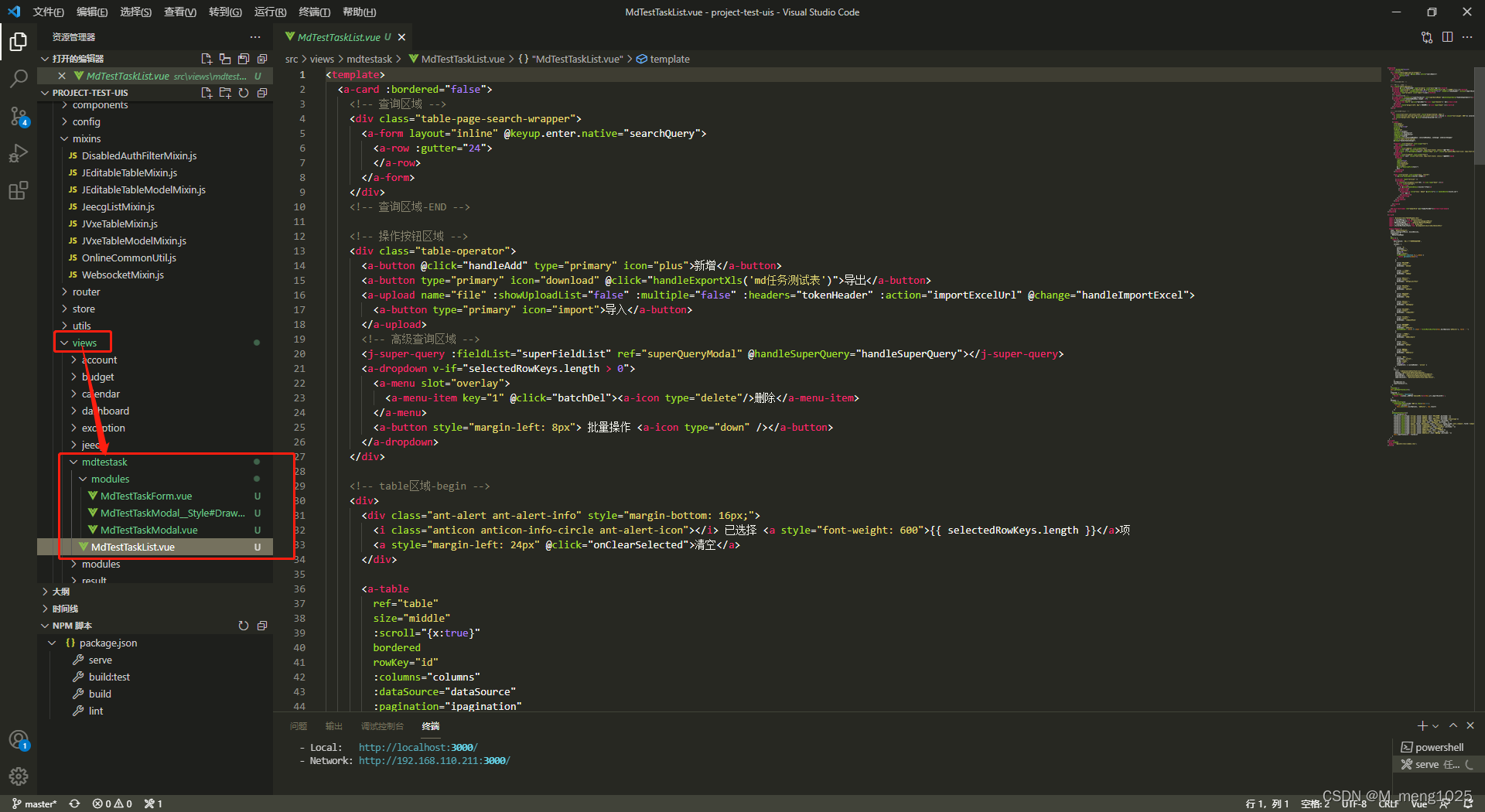Collapse the PROJECT-TEST-UIS section

(x=45, y=93)
